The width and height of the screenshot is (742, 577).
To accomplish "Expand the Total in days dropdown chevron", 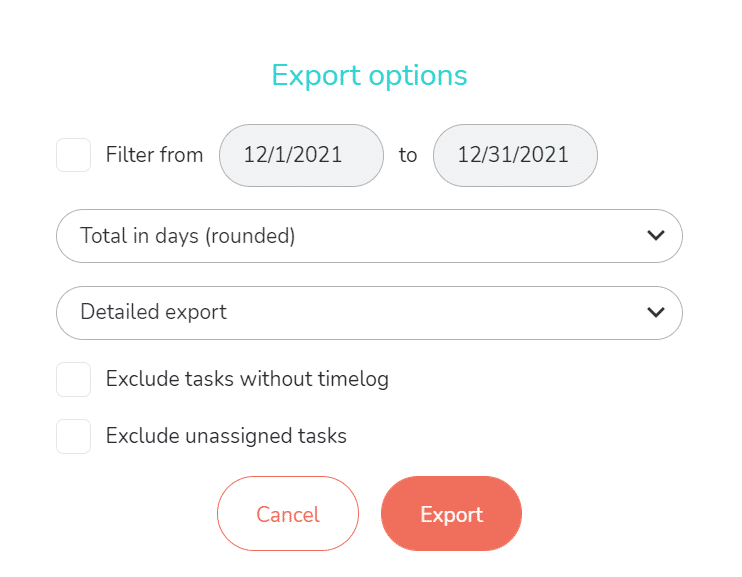I will 656,236.
